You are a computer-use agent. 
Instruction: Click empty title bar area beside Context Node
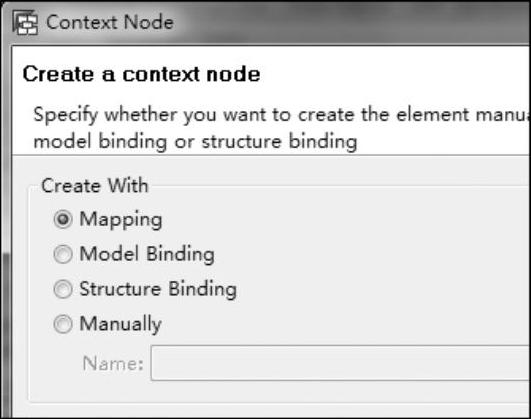pyautogui.click(x=339, y=22)
